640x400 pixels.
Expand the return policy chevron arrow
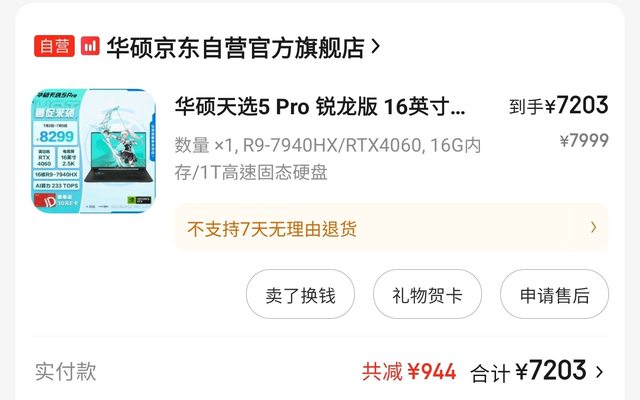pos(593,227)
